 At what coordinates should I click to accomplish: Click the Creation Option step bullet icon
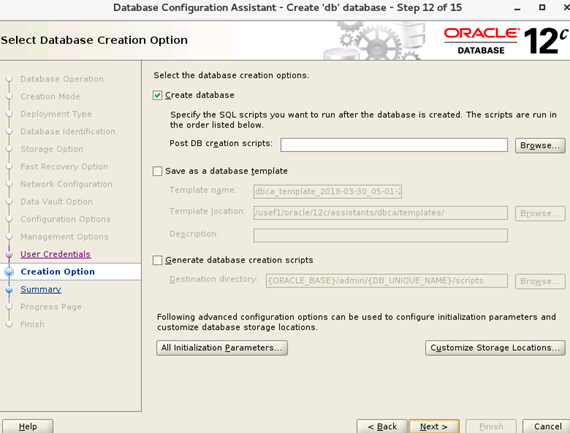(x=9, y=272)
